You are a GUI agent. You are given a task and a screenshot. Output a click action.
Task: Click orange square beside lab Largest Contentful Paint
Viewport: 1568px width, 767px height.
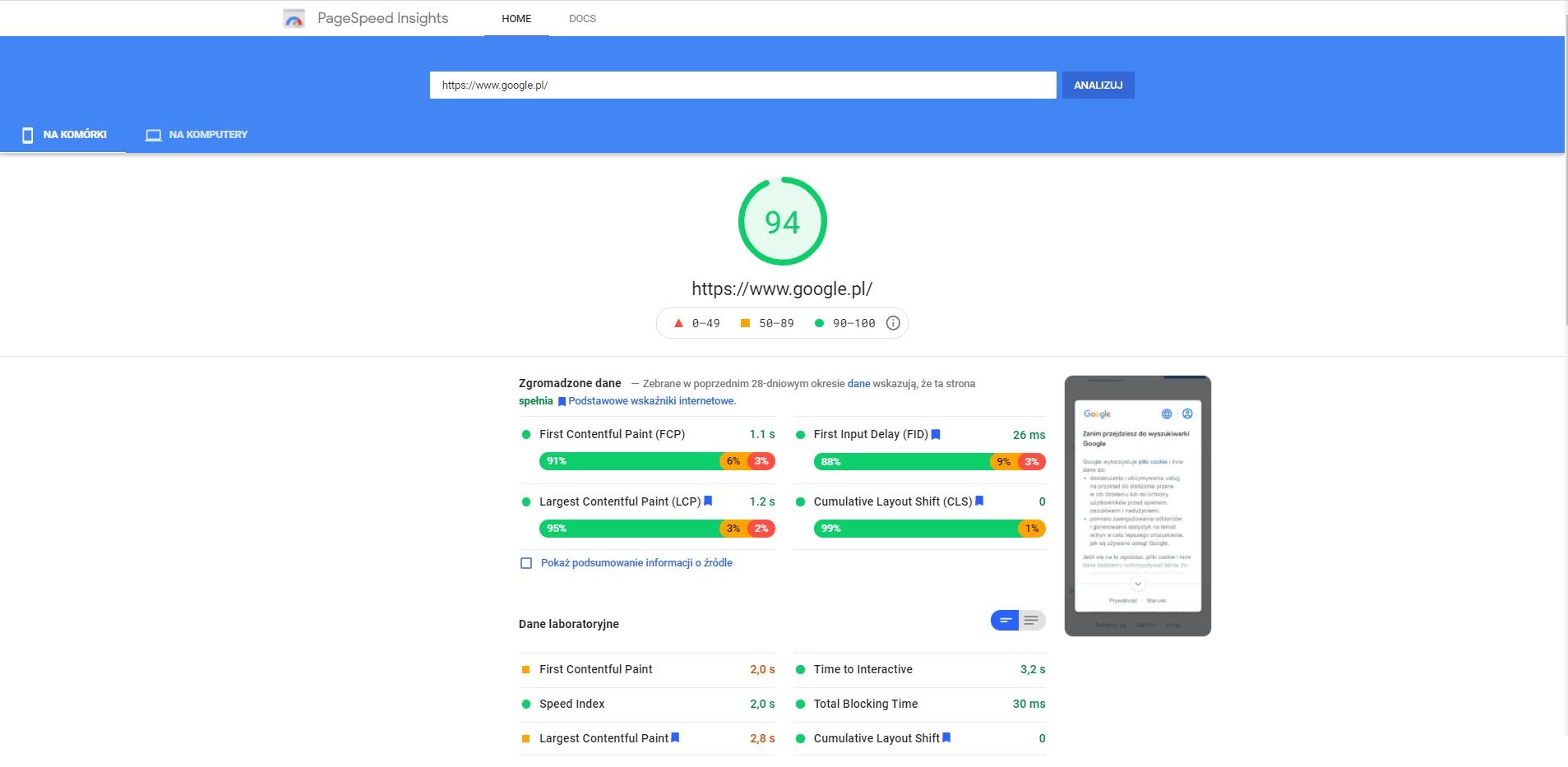coord(525,738)
